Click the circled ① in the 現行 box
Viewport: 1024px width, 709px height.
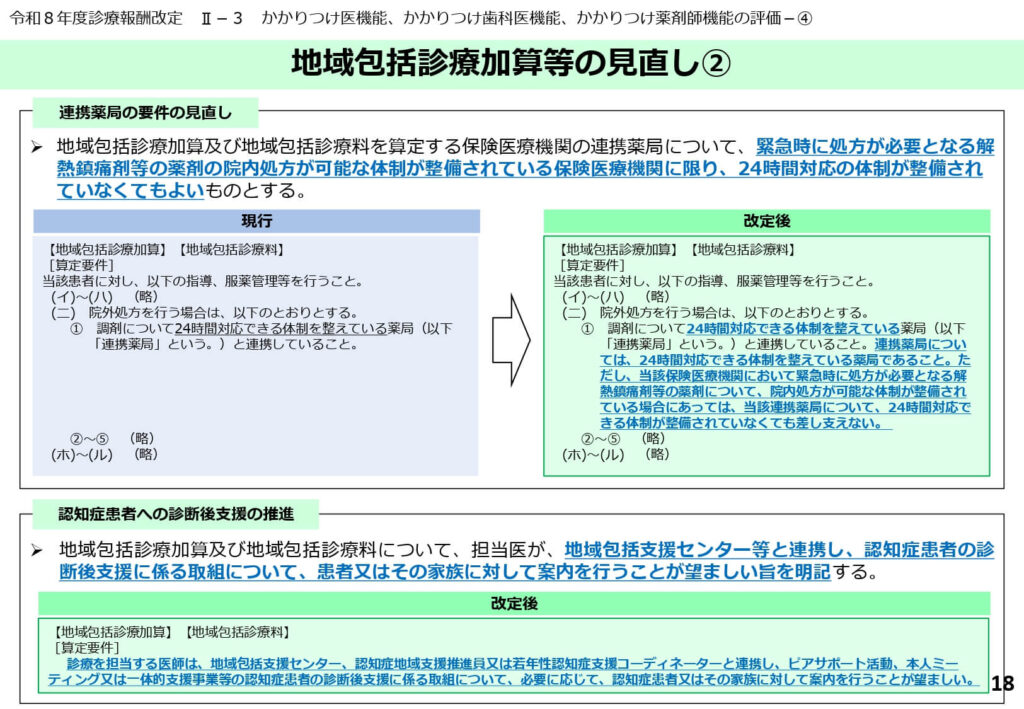[76, 328]
